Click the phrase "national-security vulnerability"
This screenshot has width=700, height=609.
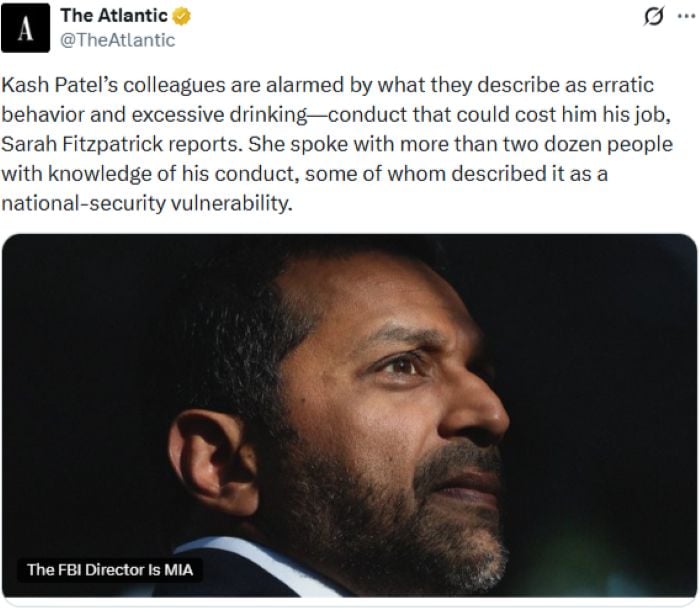pos(148,203)
